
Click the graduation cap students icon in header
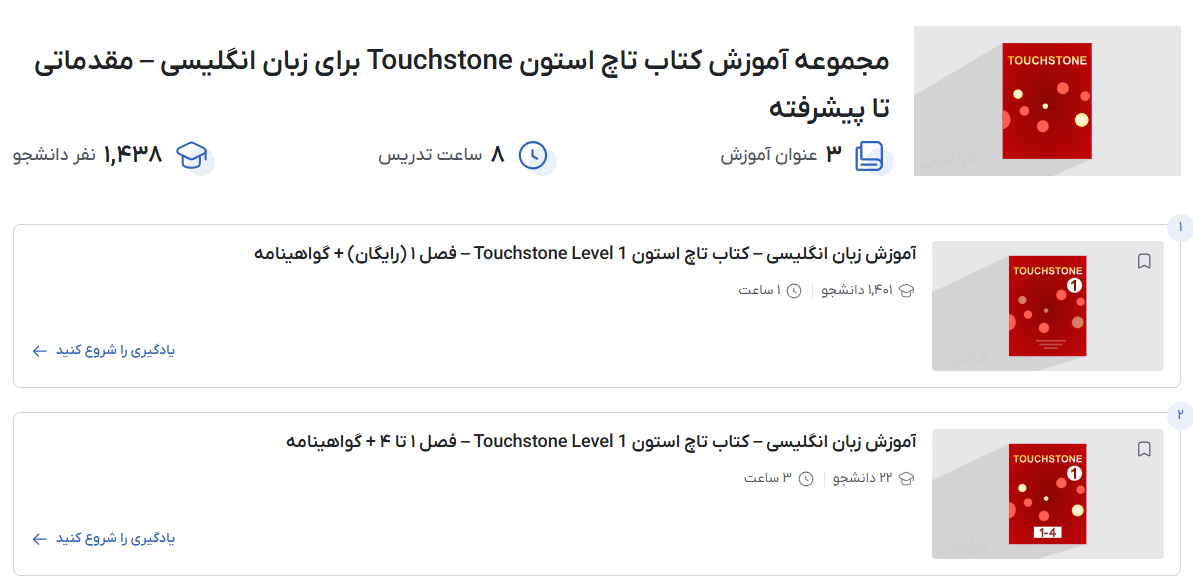[x=191, y=156]
